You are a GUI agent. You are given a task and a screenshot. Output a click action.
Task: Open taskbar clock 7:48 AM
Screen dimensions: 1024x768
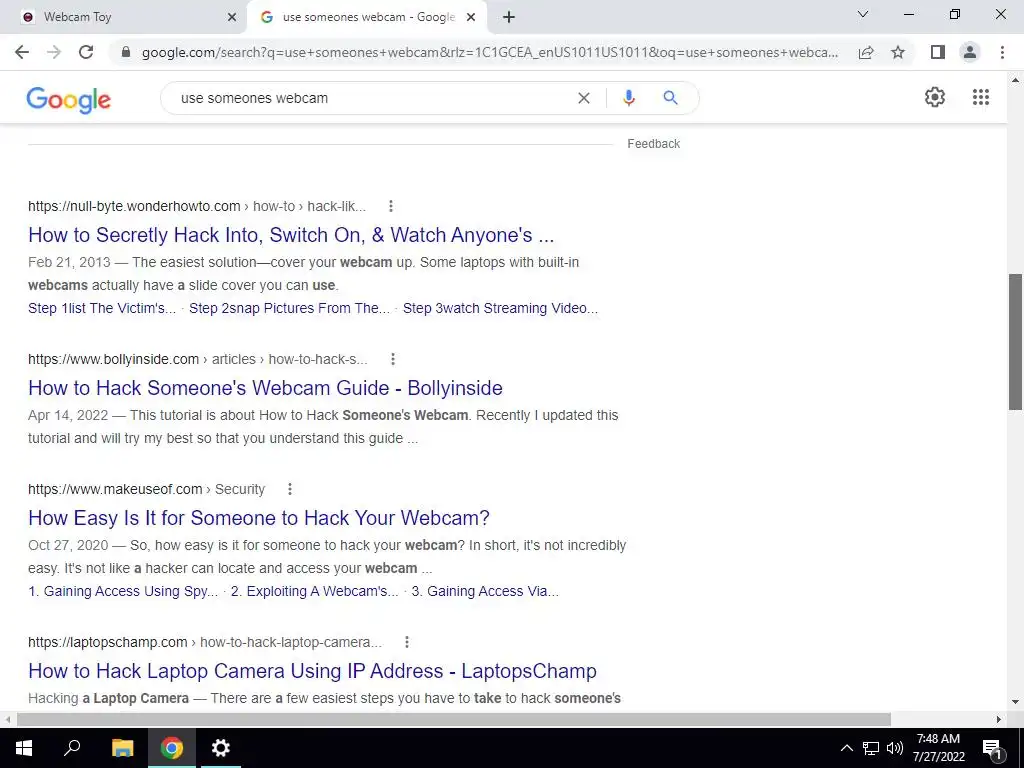pyautogui.click(x=938, y=748)
